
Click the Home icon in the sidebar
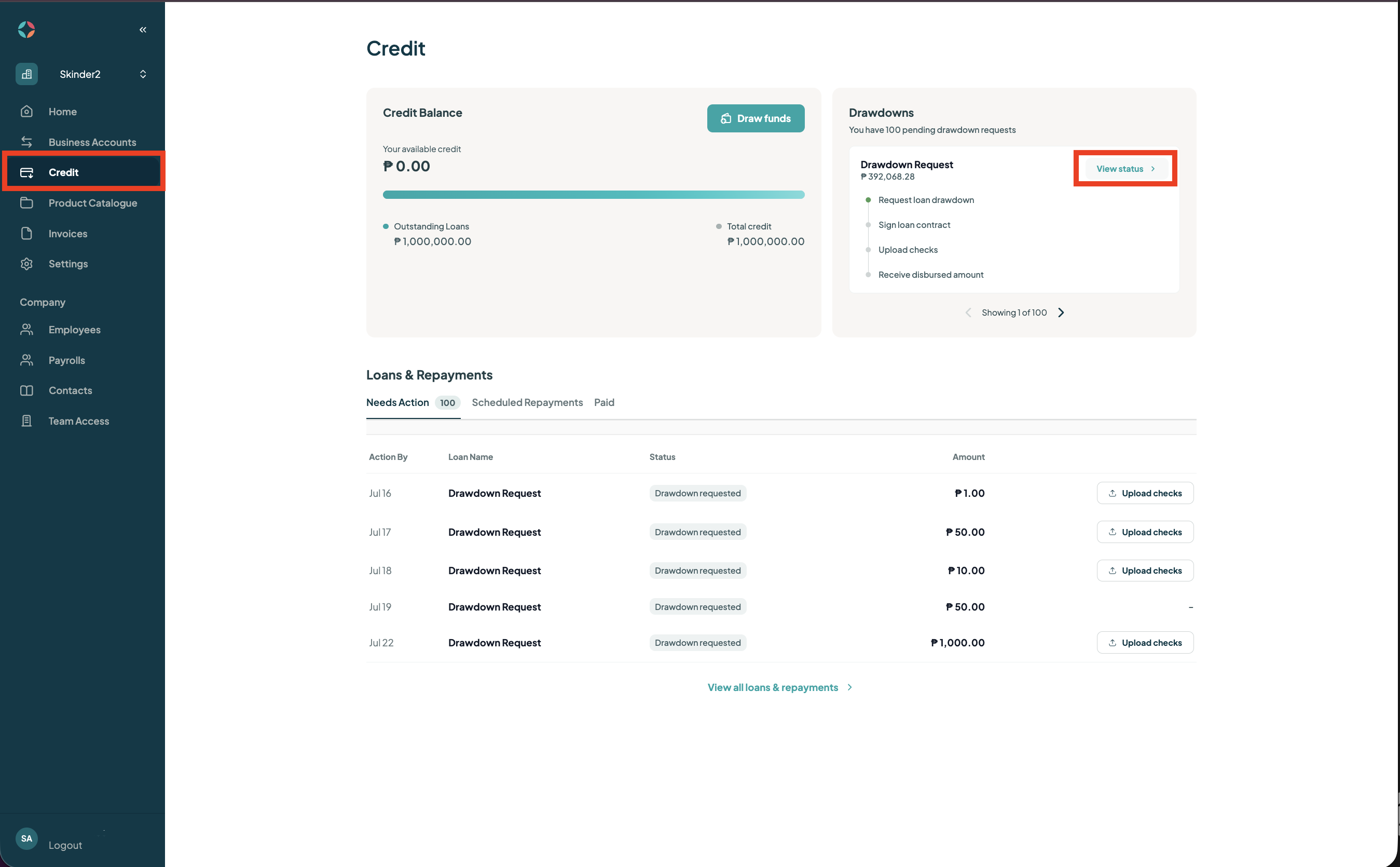26,111
